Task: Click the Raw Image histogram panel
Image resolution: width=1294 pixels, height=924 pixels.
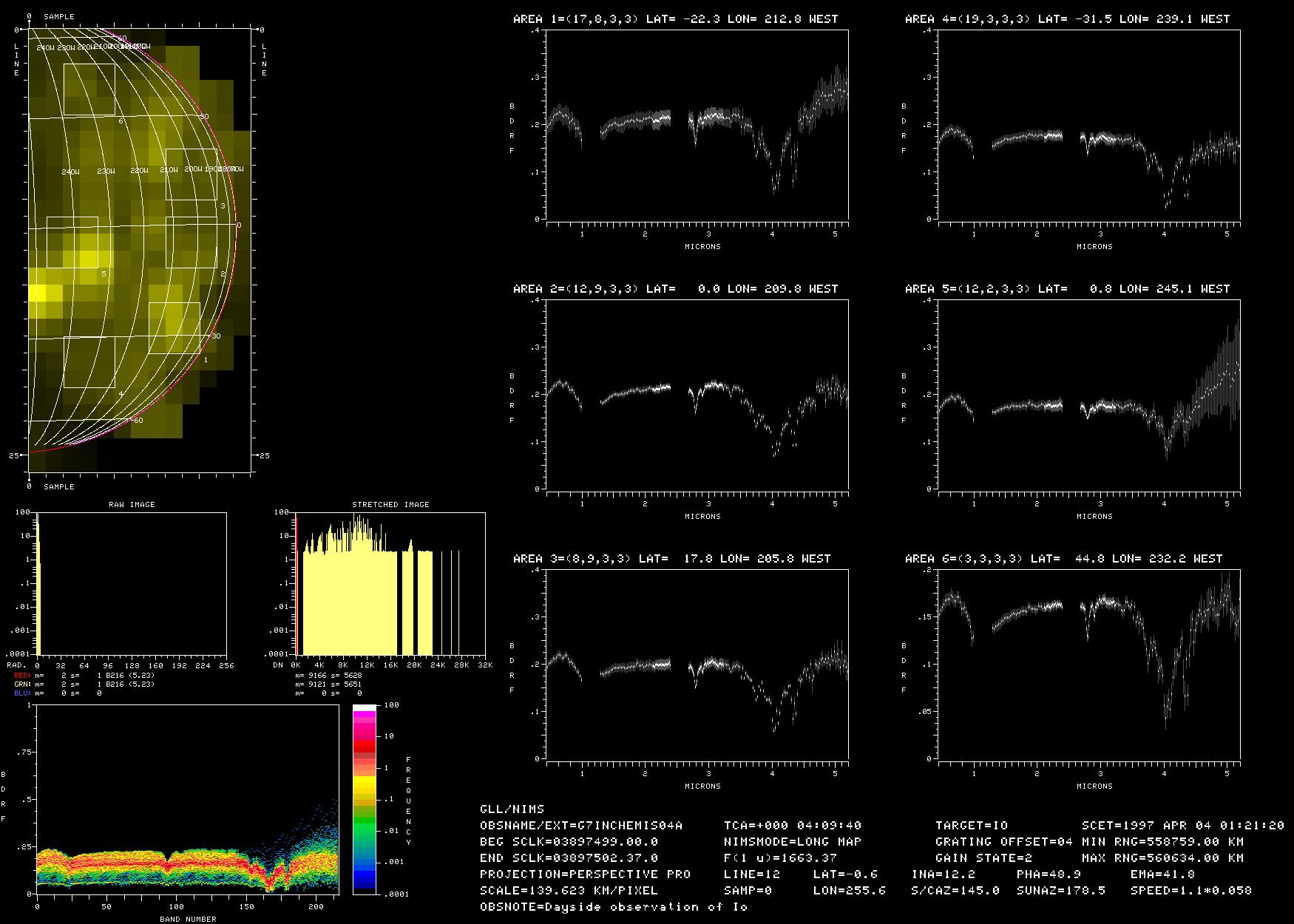Action: point(132,584)
